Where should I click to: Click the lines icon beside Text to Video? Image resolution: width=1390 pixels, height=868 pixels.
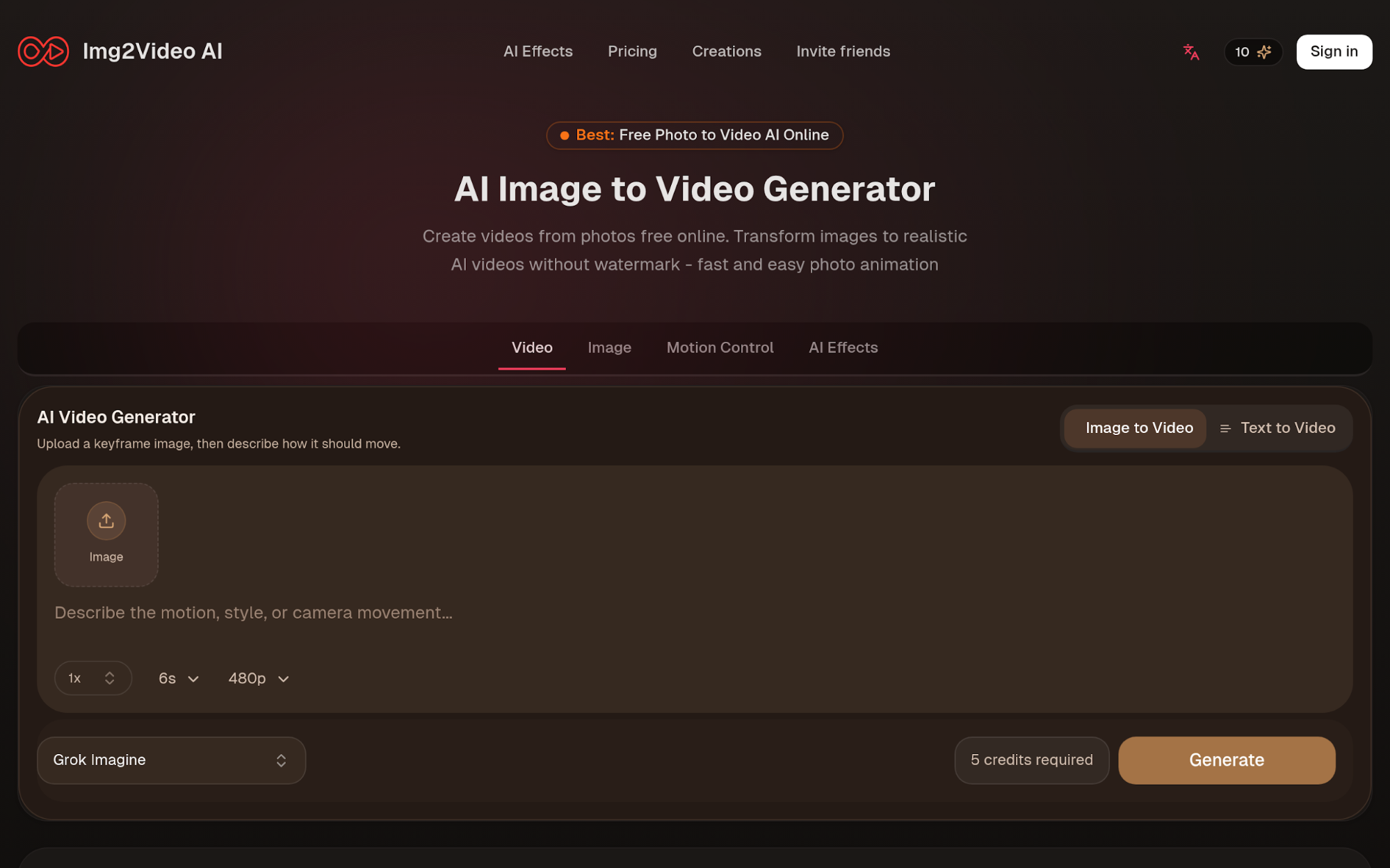click(x=1225, y=429)
